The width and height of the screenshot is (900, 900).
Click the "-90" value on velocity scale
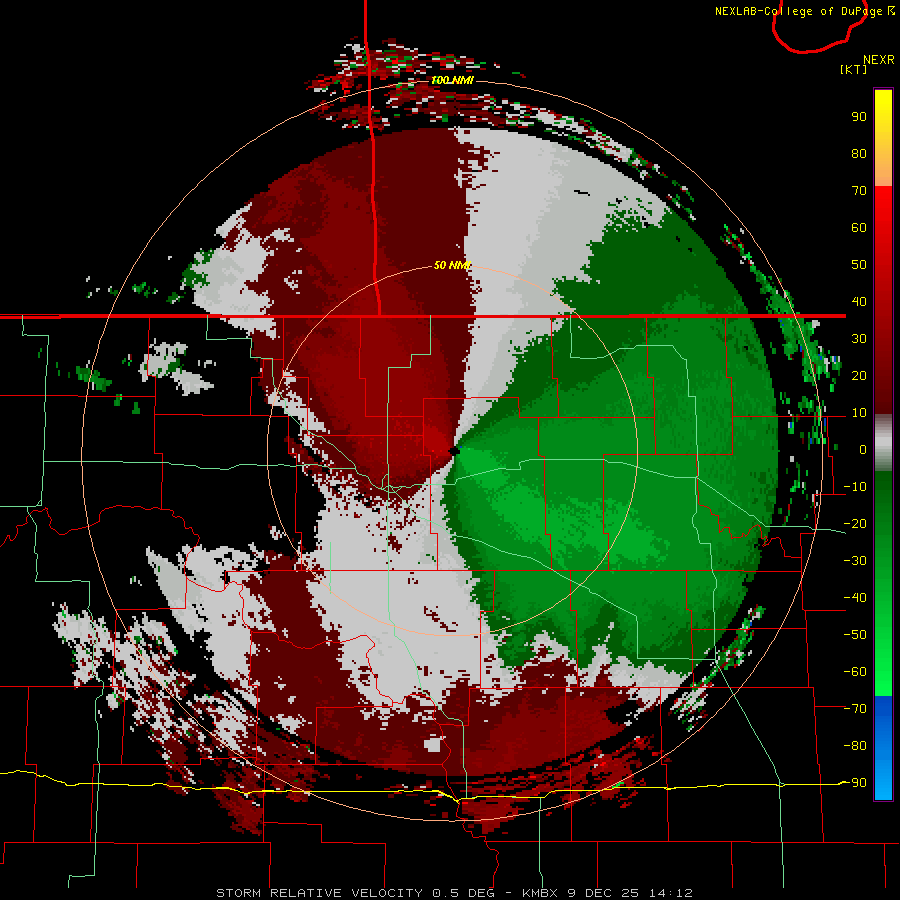tap(855, 783)
